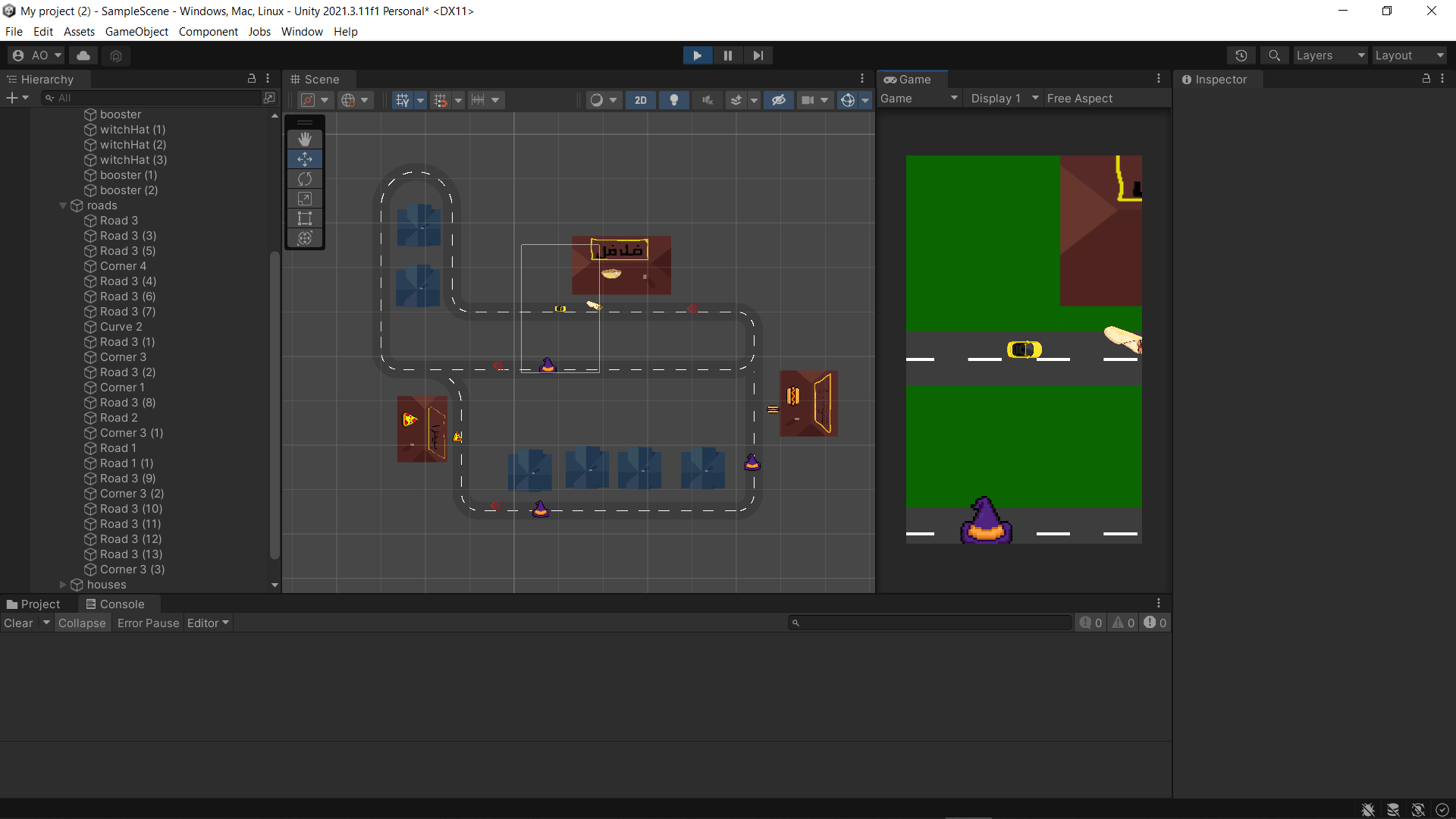Expand the houses group in Hierarchy
The image size is (1456, 819).
point(63,585)
